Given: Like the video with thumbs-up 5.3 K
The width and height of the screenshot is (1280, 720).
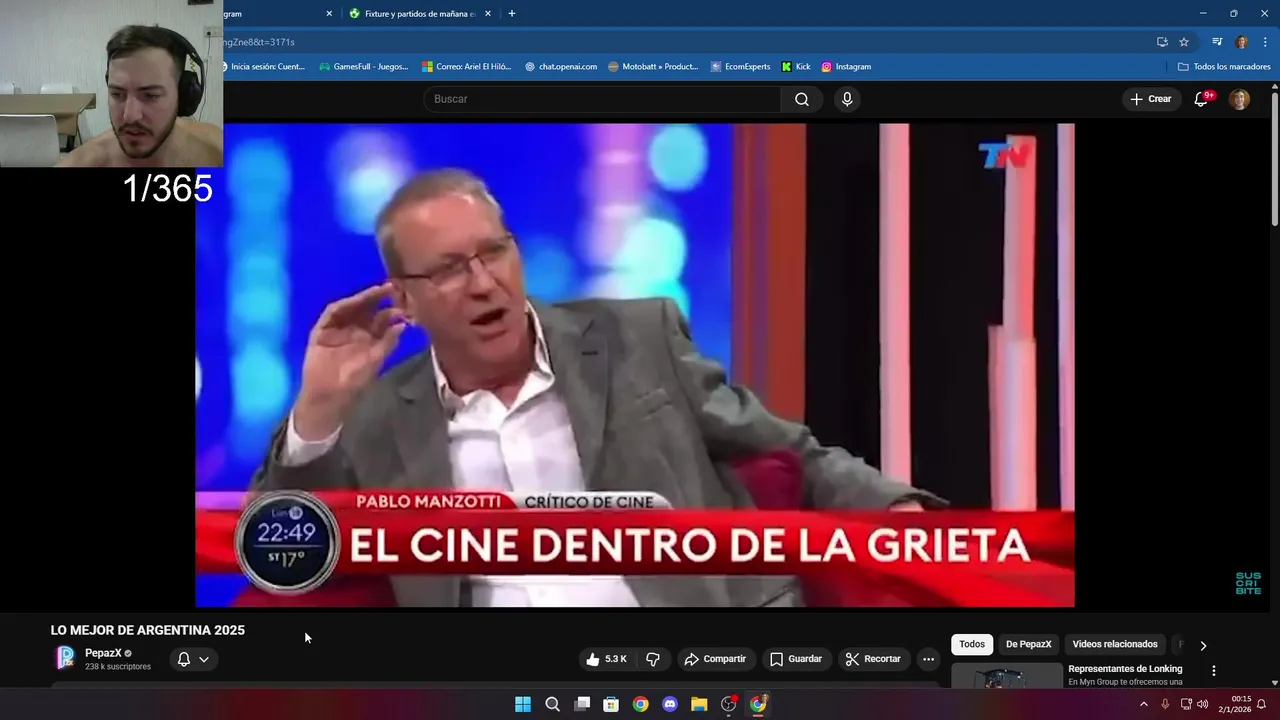Looking at the screenshot, I should 607,659.
